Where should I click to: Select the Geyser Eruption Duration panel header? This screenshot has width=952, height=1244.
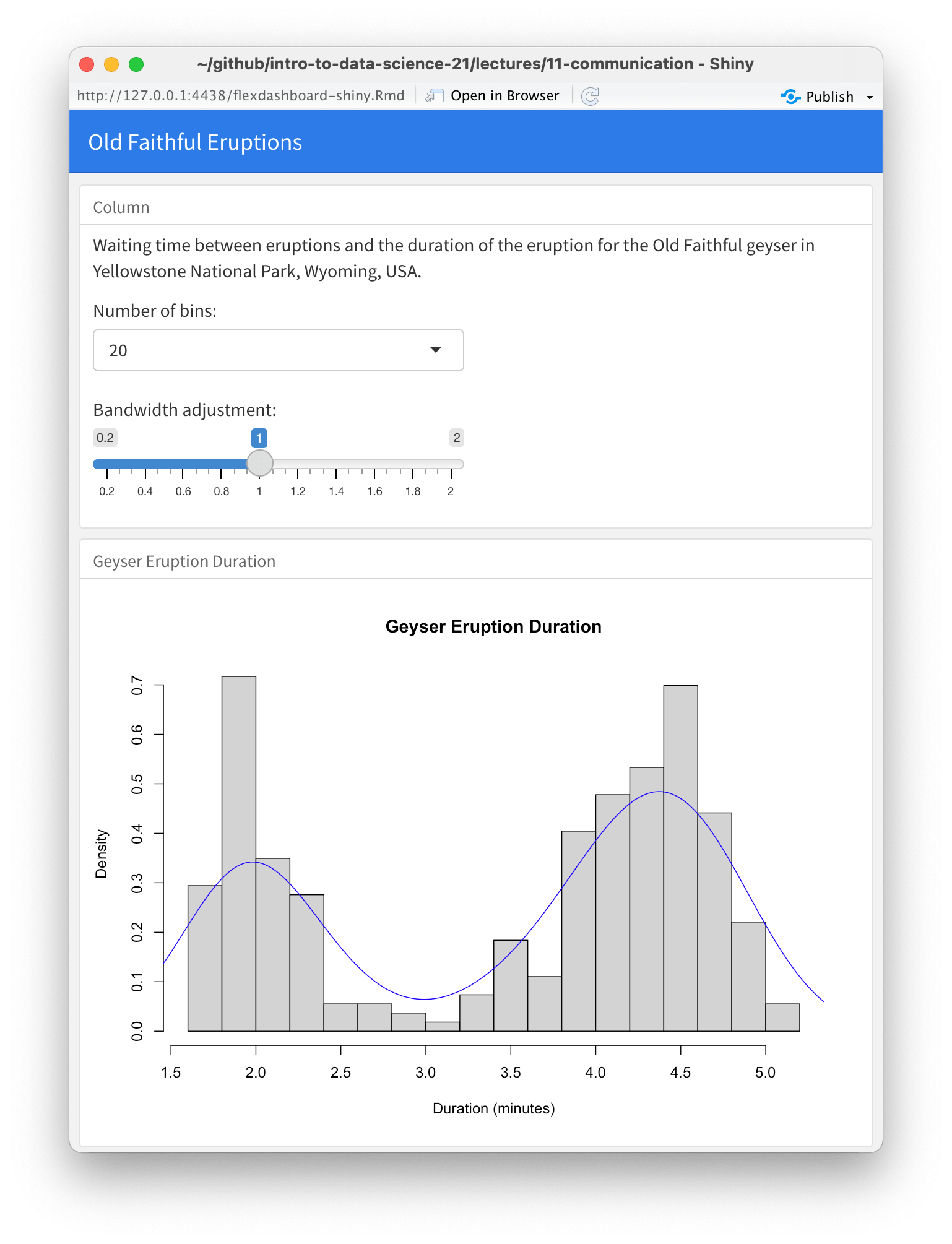pyautogui.click(x=184, y=561)
